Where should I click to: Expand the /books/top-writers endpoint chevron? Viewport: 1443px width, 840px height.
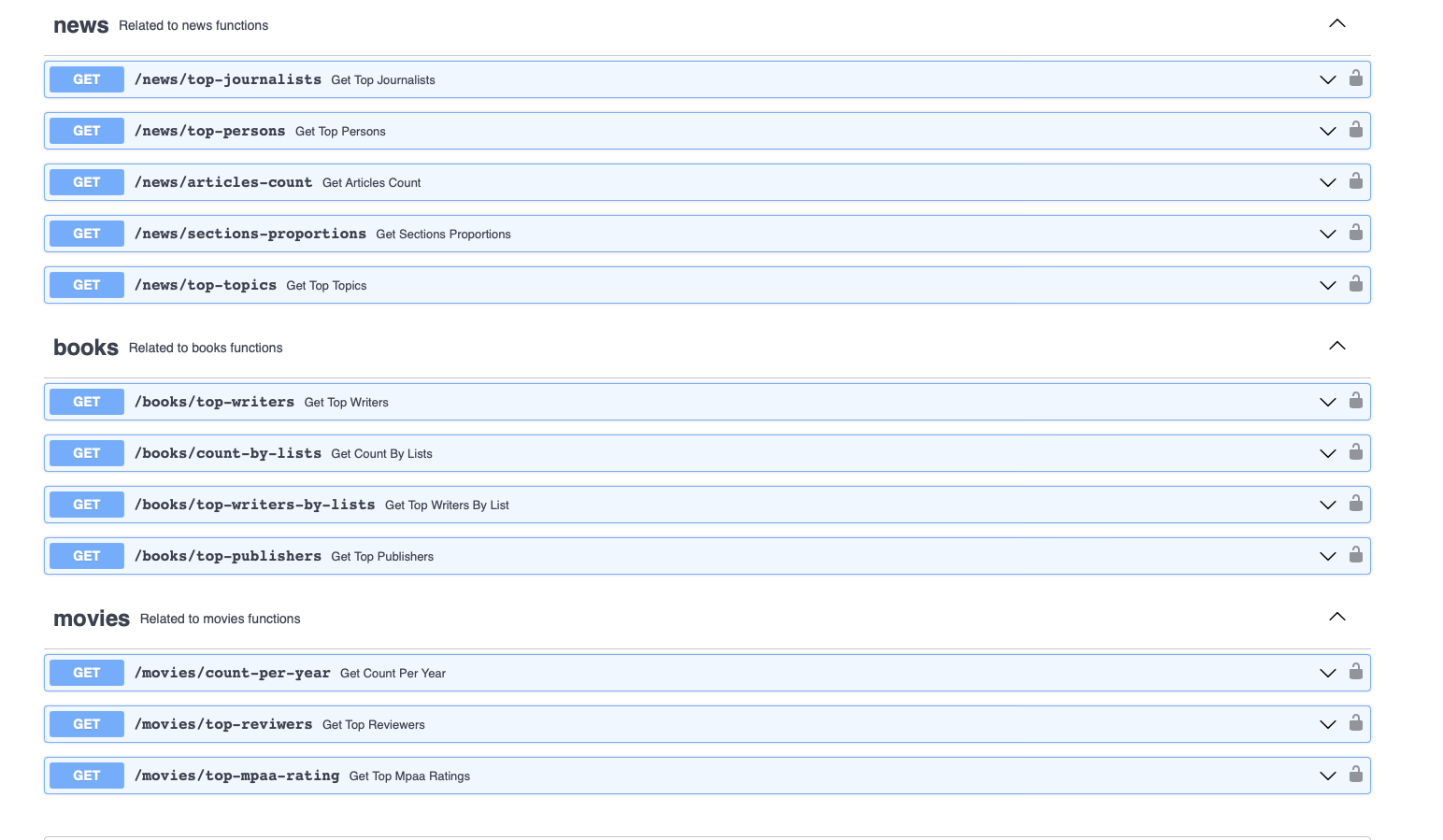pos(1327,402)
